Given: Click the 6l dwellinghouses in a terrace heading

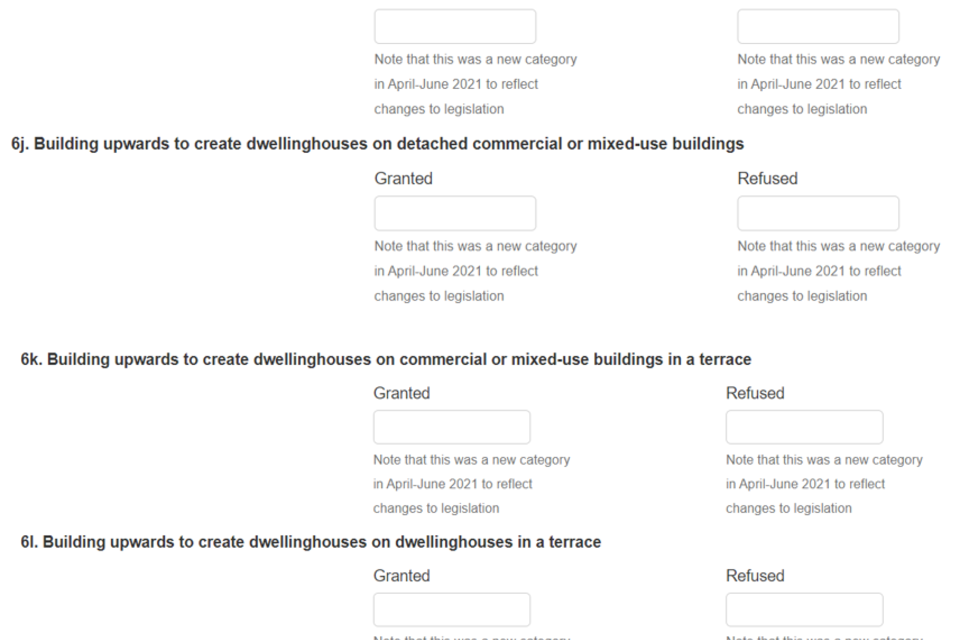Looking at the screenshot, I should (x=311, y=542).
